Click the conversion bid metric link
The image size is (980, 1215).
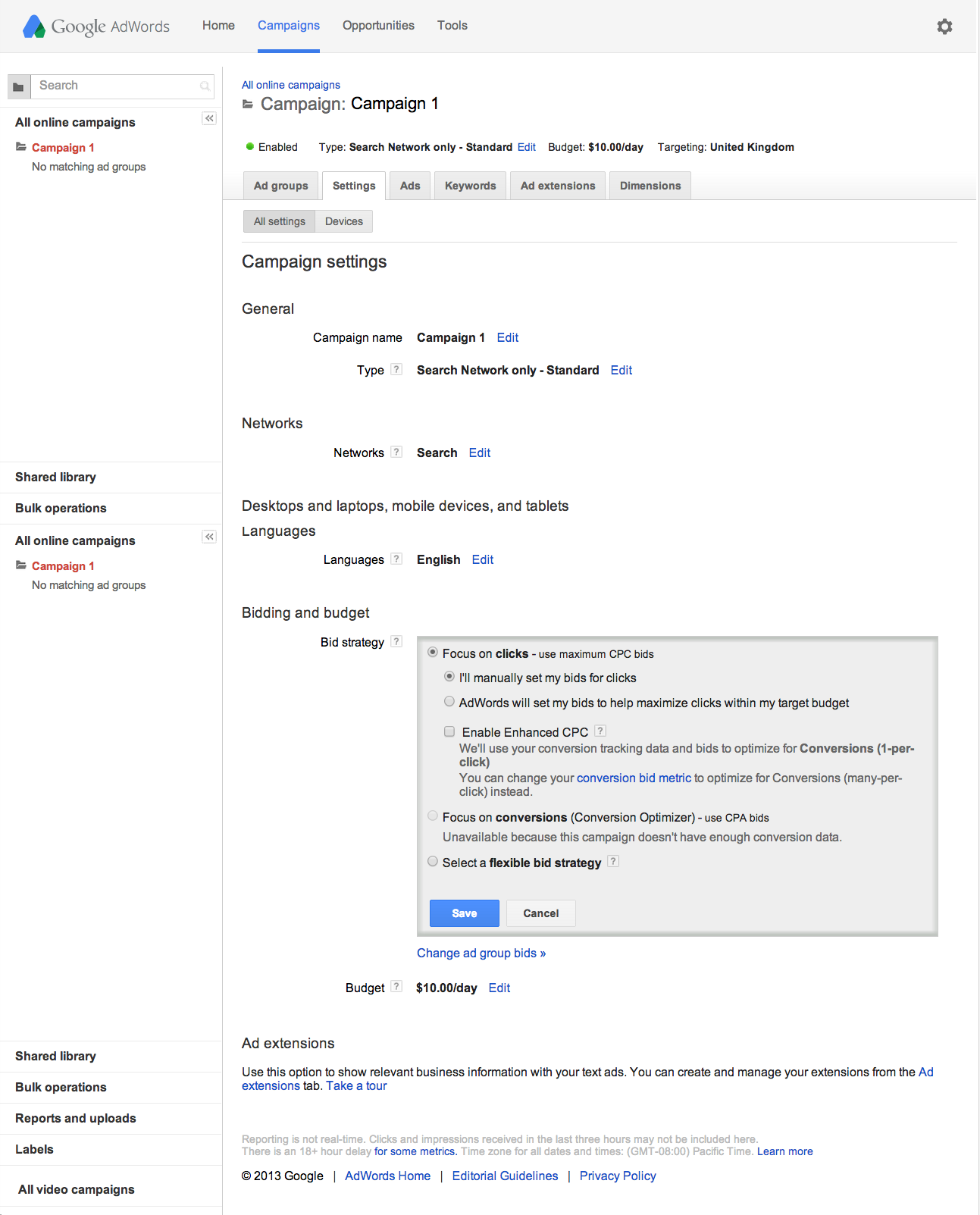(634, 778)
